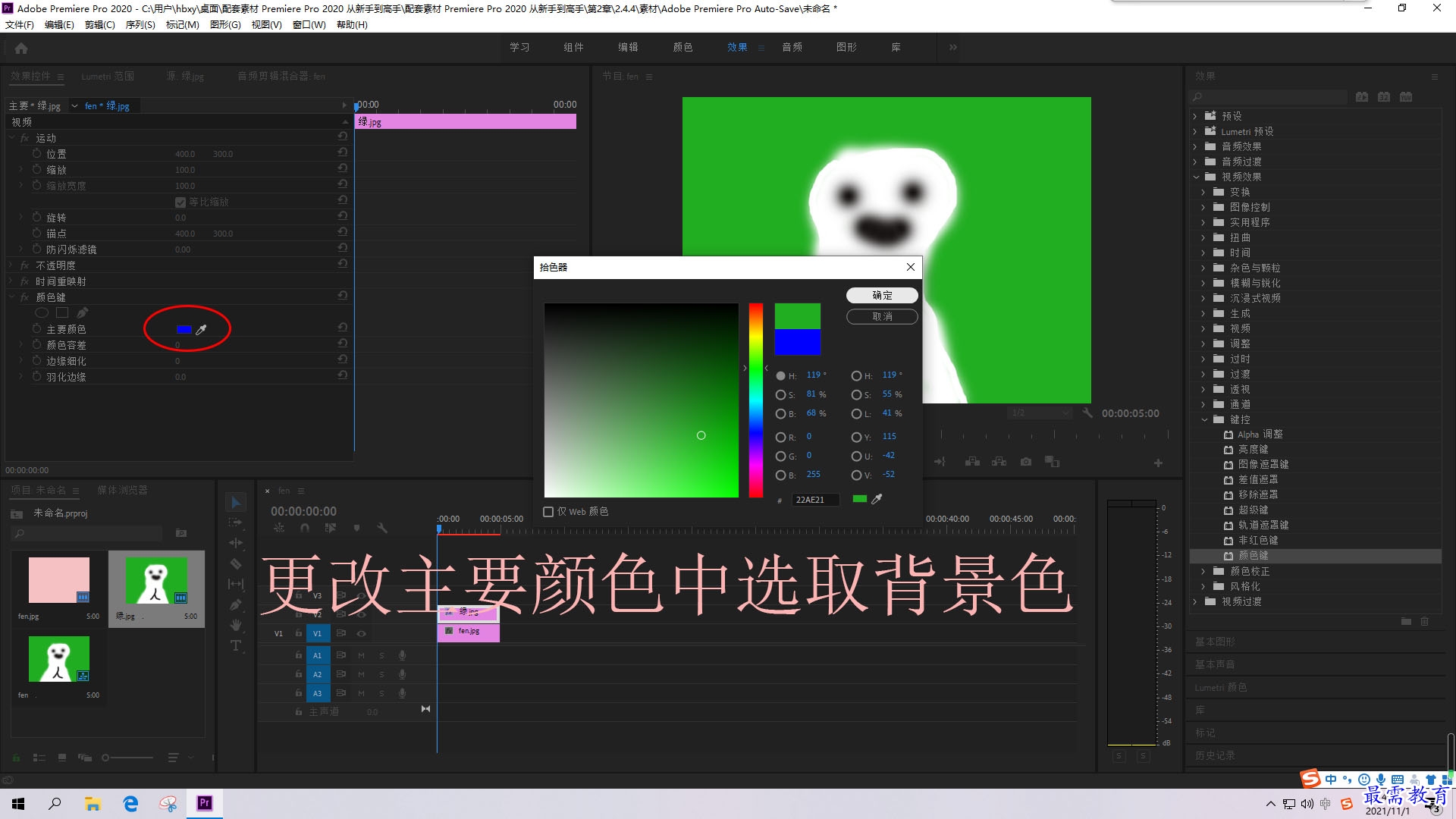Create ellipse mask for 颜色键 effect
Viewport: 1456px width, 819px height.
click(42, 312)
